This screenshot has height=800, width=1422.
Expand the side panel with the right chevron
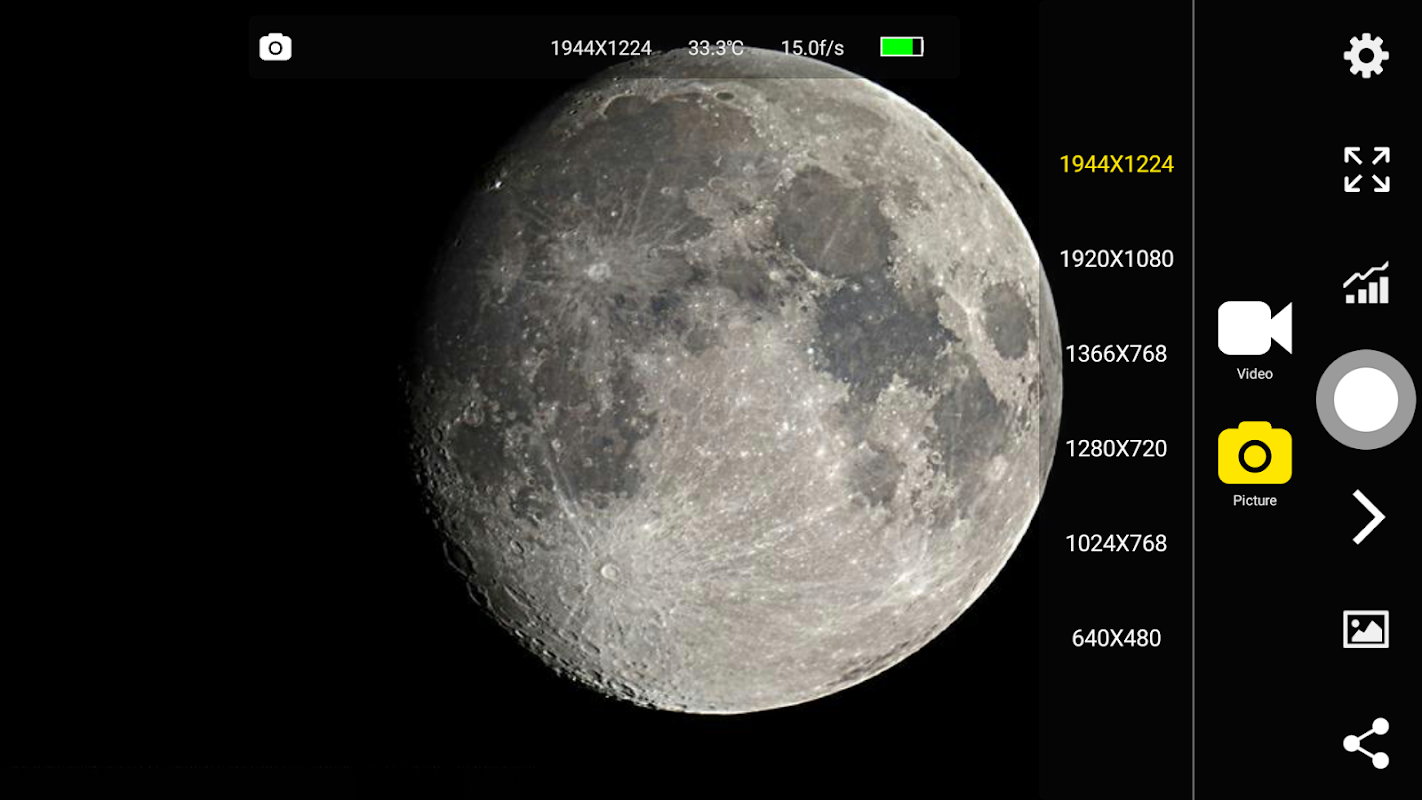pos(1368,517)
